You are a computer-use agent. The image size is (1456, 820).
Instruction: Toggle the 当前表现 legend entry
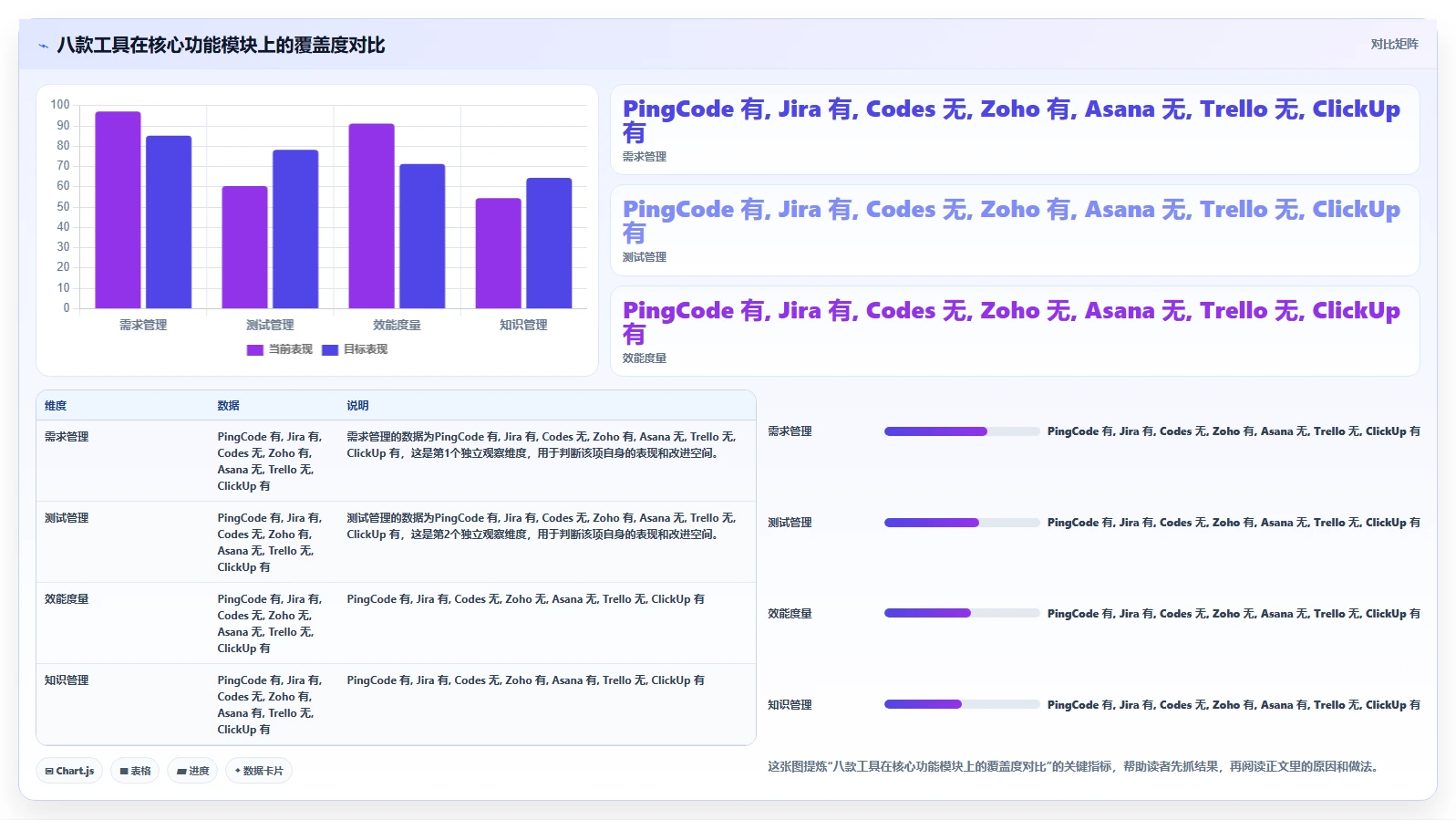tap(280, 349)
